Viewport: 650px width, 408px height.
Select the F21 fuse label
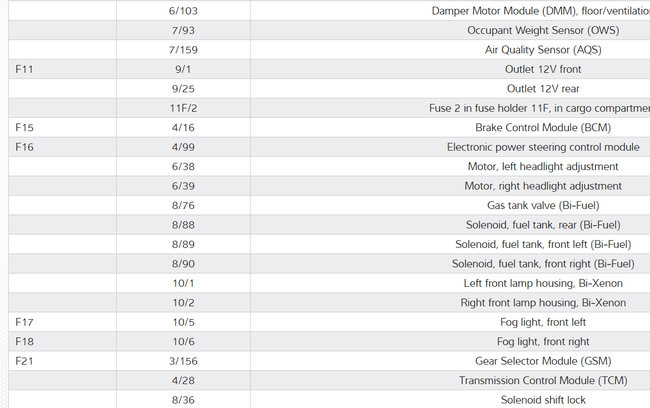point(25,361)
